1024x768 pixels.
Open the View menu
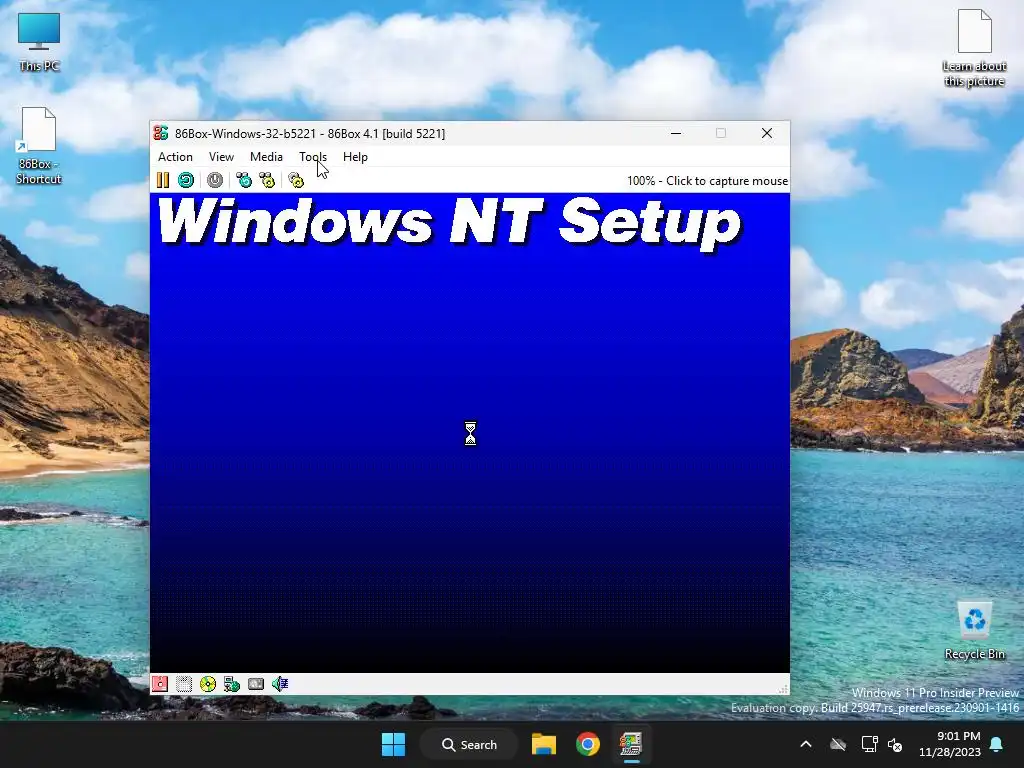221,157
